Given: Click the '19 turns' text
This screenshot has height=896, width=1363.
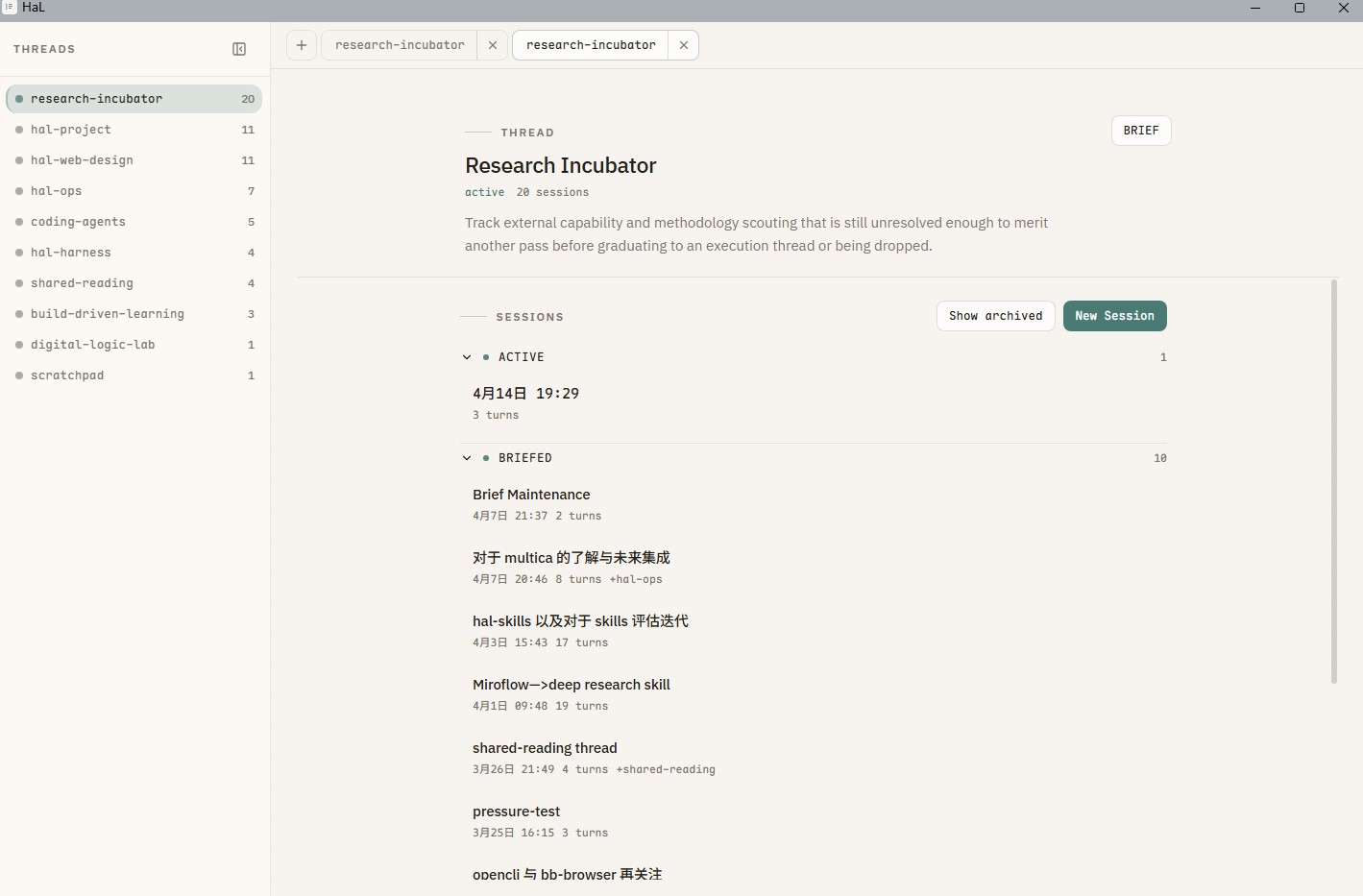Looking at the screenshot, I should pyautogui.click(x=581, y=706).
